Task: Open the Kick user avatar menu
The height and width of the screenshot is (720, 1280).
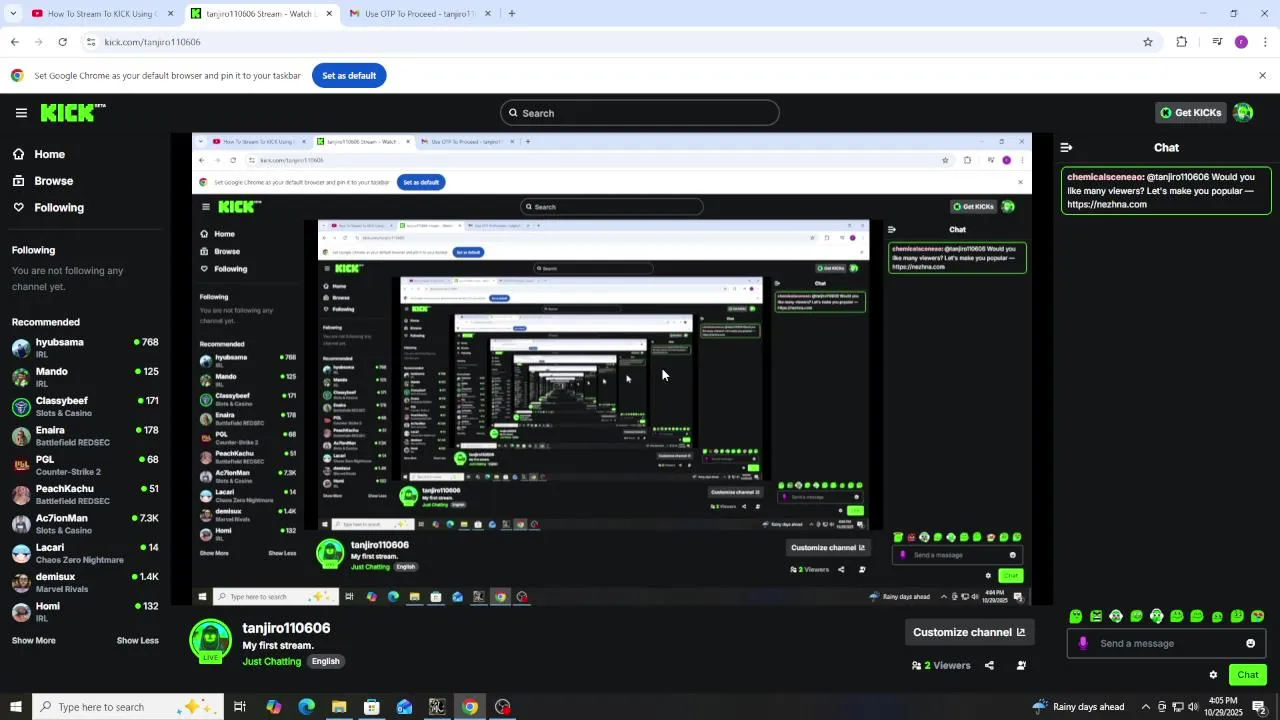Action: point(1243,113)
